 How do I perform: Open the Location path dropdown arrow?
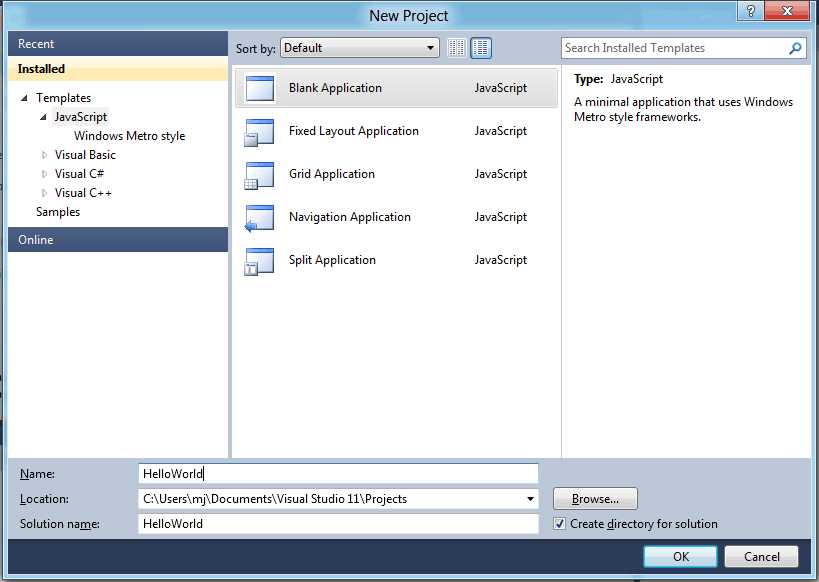(530, 499)
